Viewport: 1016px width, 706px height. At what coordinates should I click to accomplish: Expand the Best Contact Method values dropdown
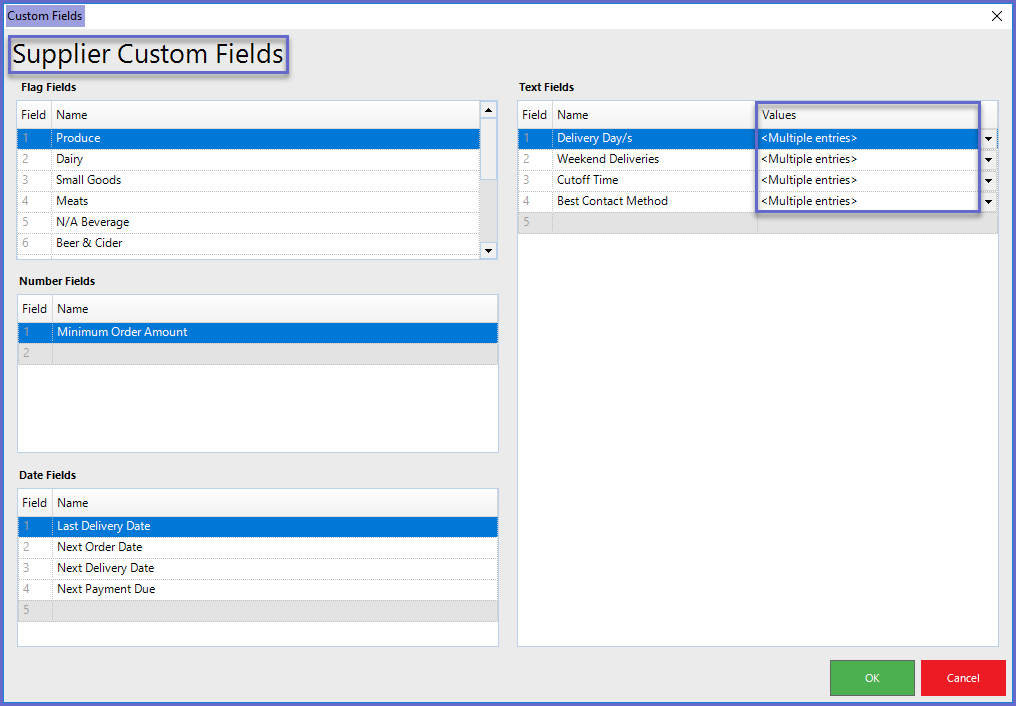tap(988, 202)
